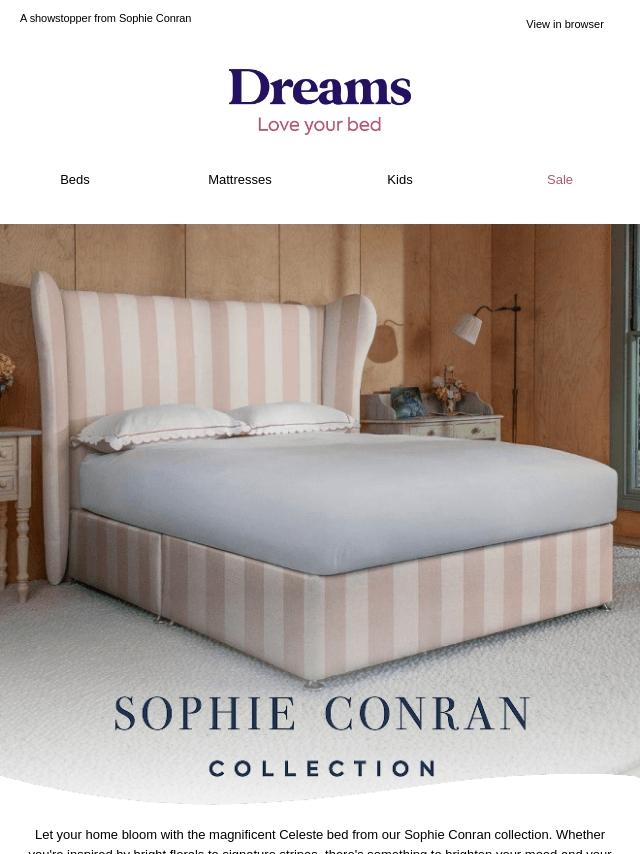Click the Dreams logo
Image resolution: width=640 pixels, height=854 pixels.
click(x=320, y=87)
